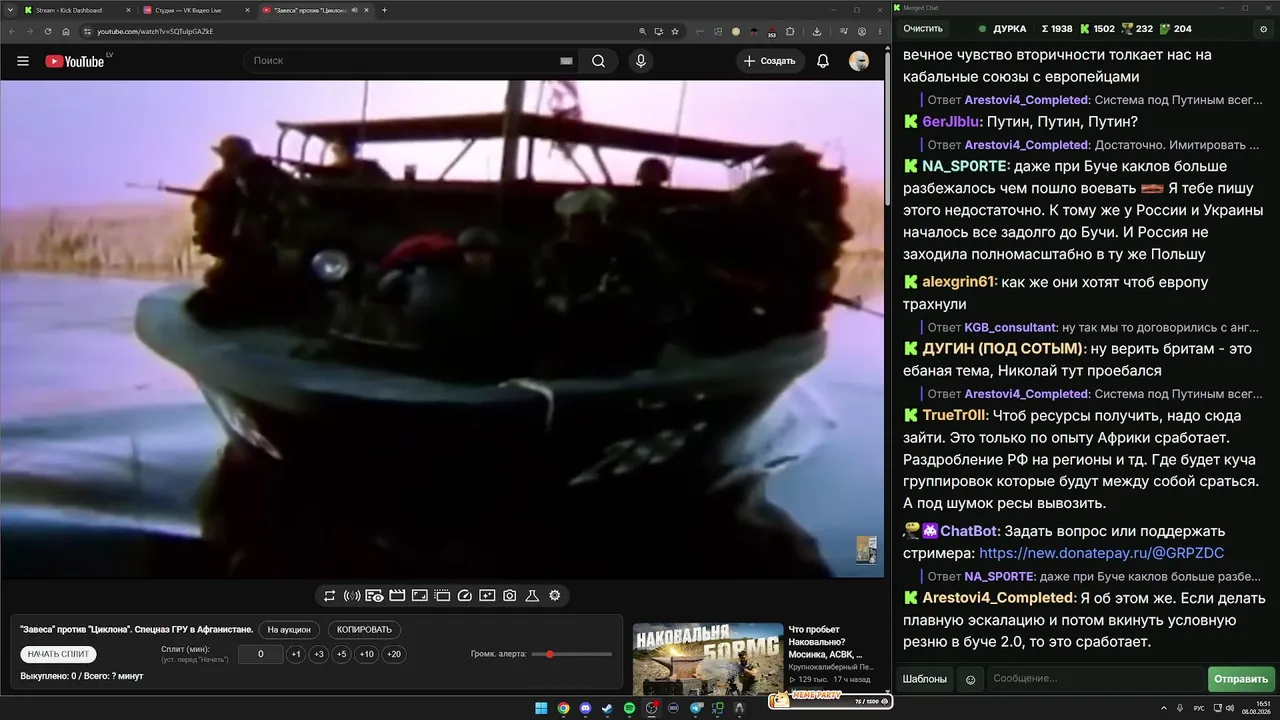The image size is (1280, 720).
Task: Open the YouTube account avatar menu
Action: click(859, 61)
